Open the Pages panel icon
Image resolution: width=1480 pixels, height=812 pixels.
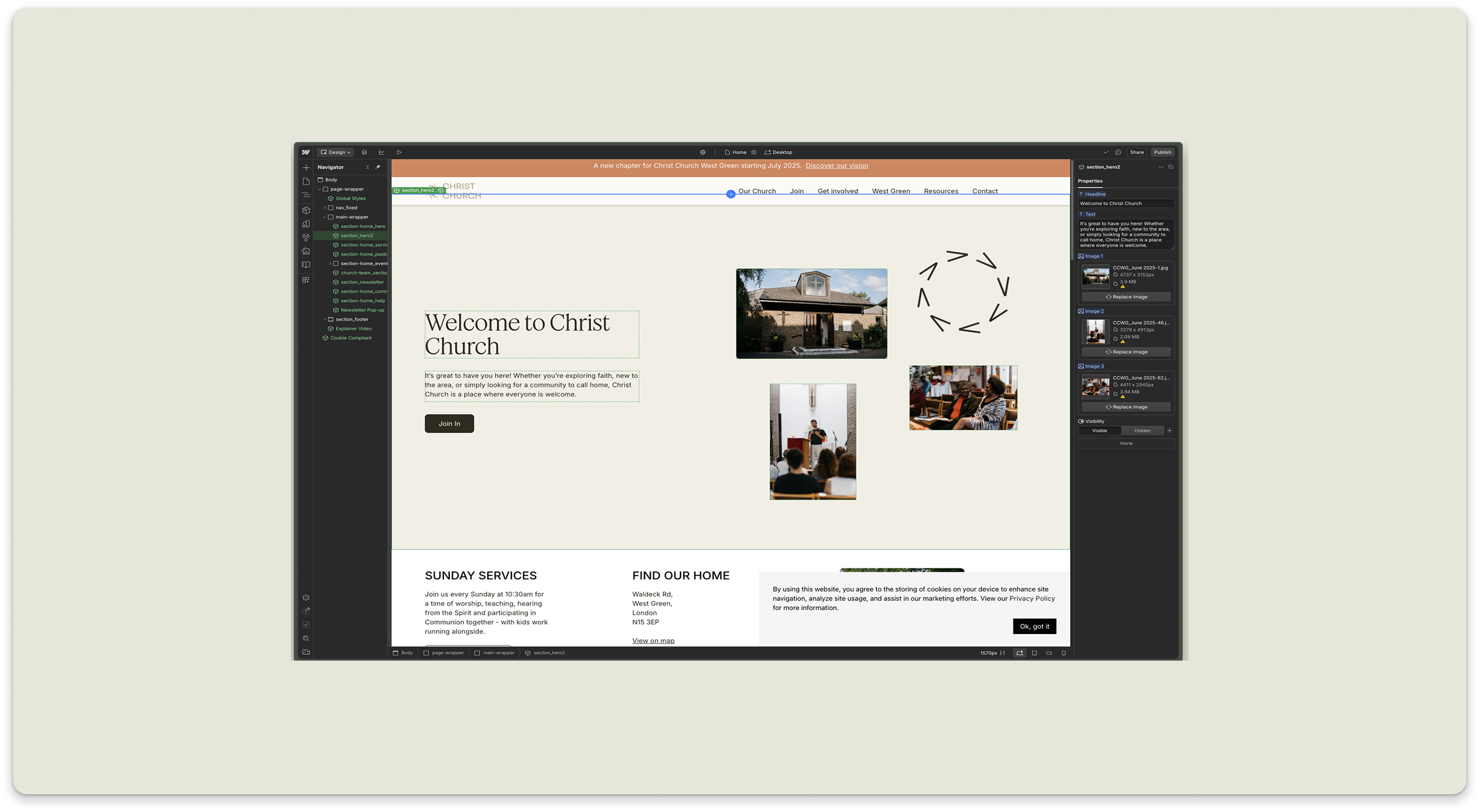pyautogui.click(x=306, y=181)
